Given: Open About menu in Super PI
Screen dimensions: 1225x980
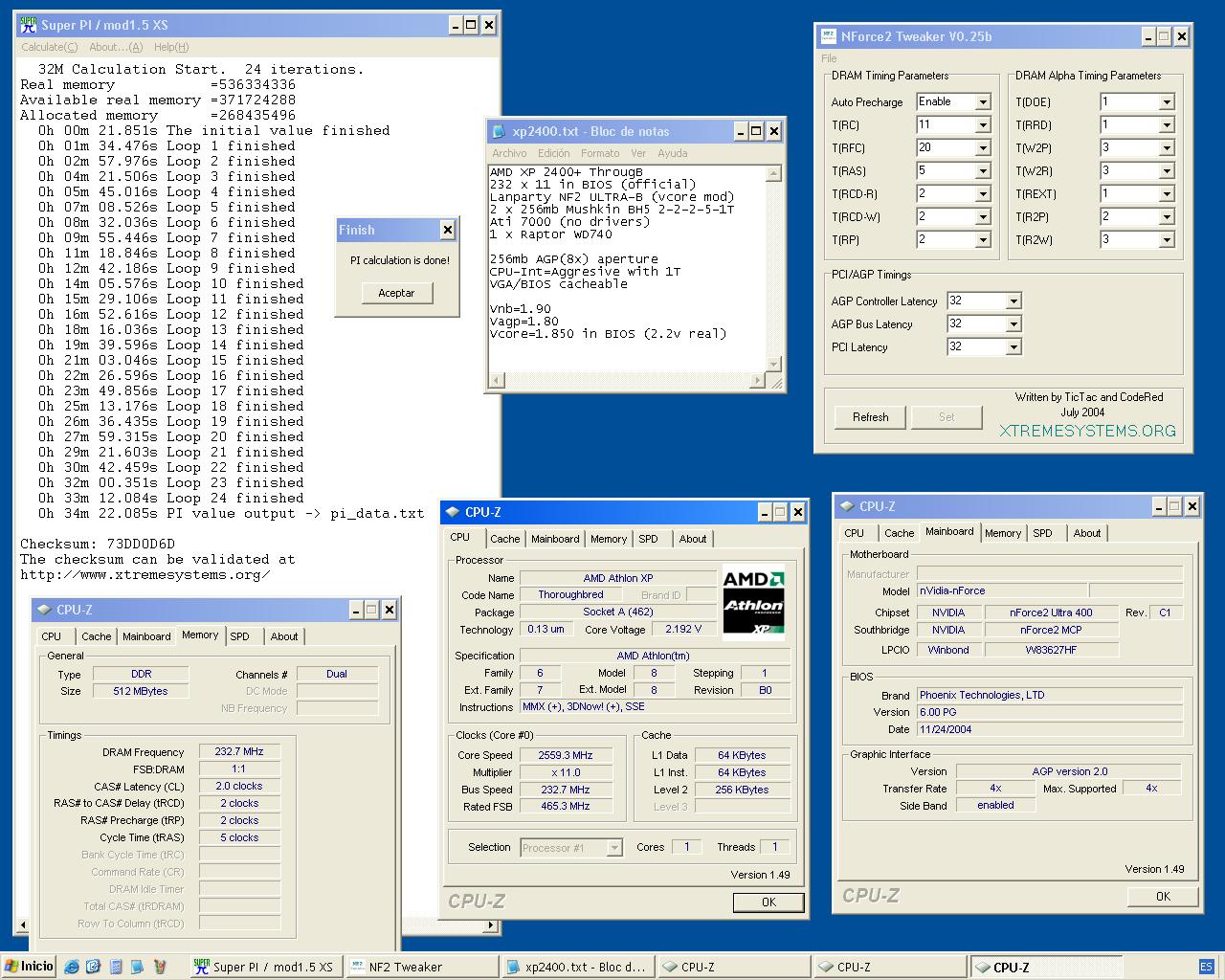Looking at the screenshot, I should tap(116, 47).
